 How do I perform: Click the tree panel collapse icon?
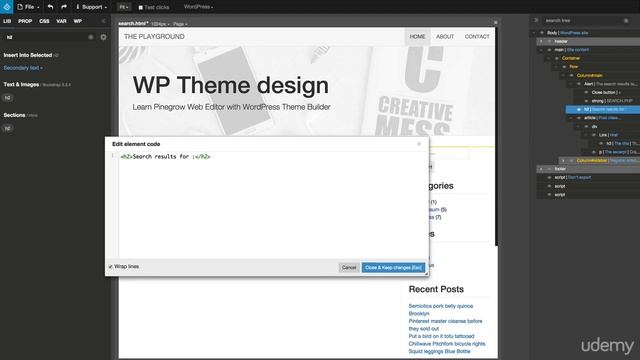(x=536, y=20)
